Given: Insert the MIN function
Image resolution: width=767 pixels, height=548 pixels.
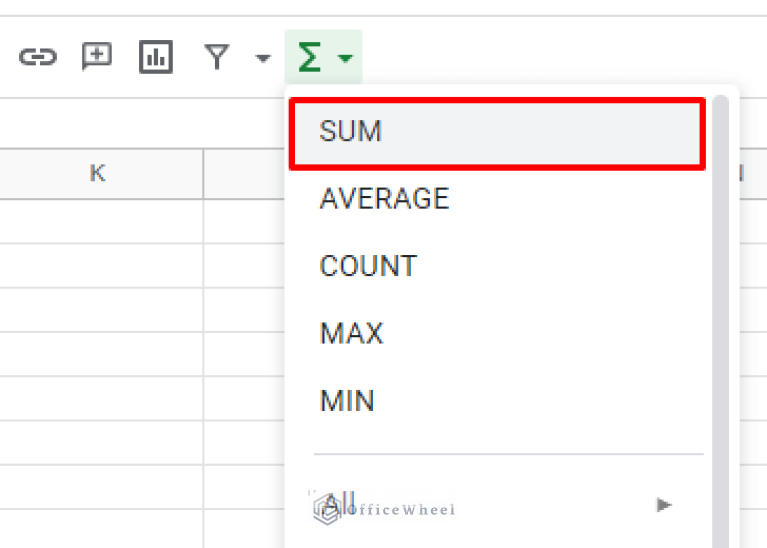Looking at the screenshot, I should [347, 401].
